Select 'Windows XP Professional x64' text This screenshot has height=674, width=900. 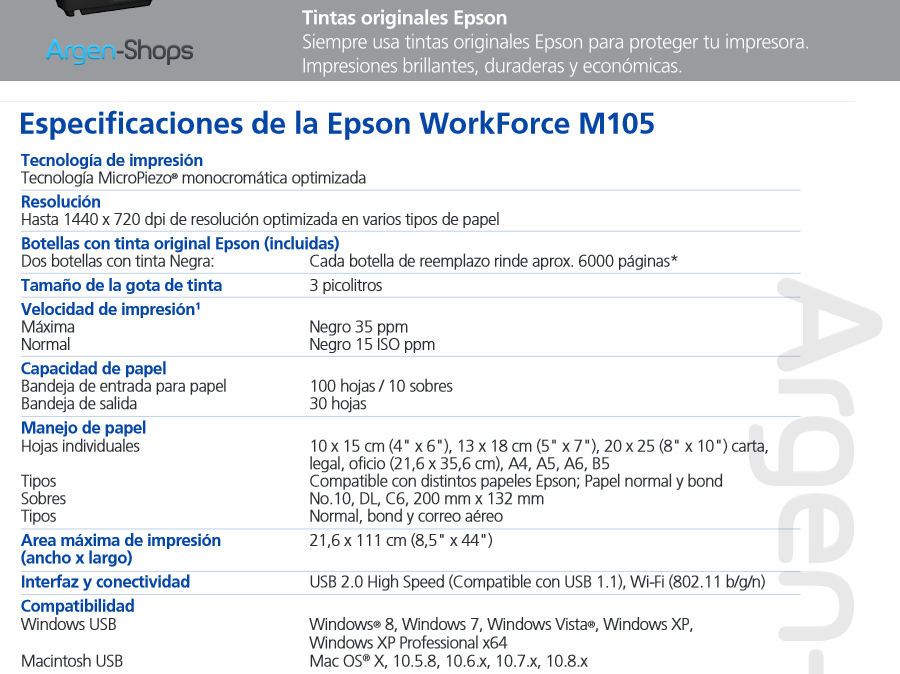coord(408,642)
